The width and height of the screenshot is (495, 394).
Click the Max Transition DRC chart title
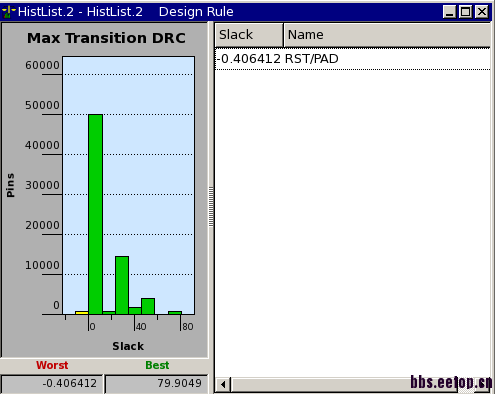pyautogui.click(x=106, y=38)
